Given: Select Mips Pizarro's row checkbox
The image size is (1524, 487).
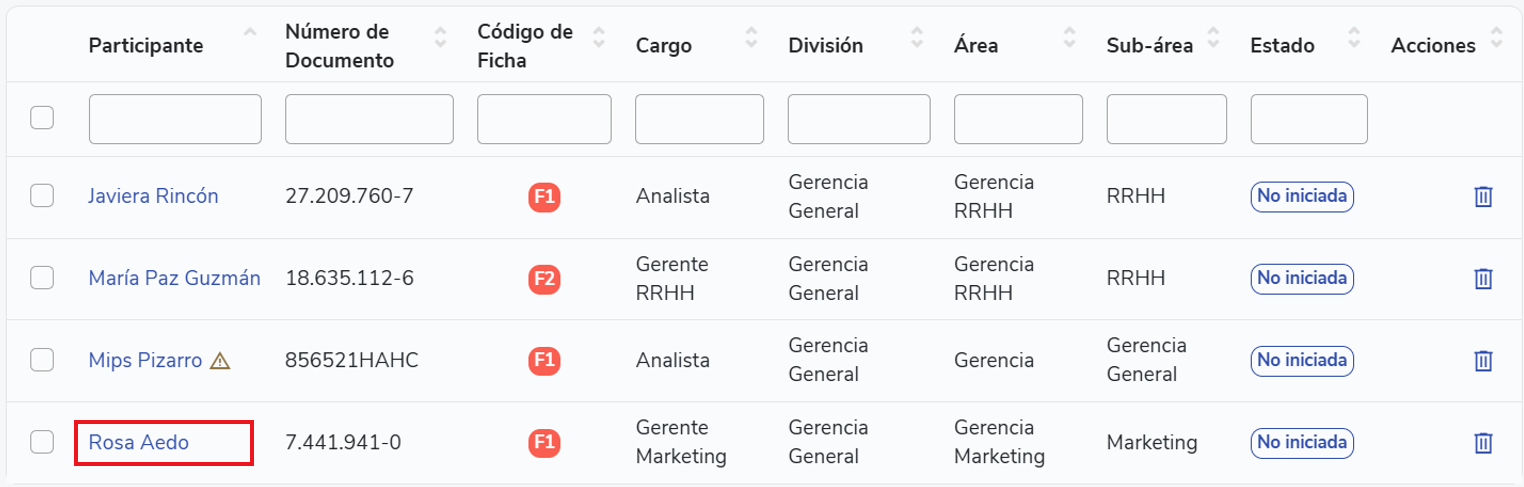Looking at the screenshot, I should pos(42,360).
